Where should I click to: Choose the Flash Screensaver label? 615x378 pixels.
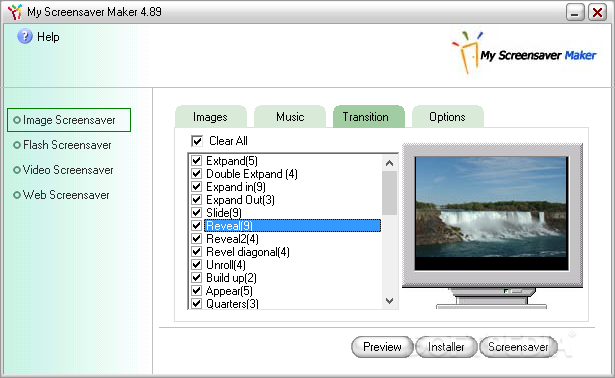click(67, 145)
